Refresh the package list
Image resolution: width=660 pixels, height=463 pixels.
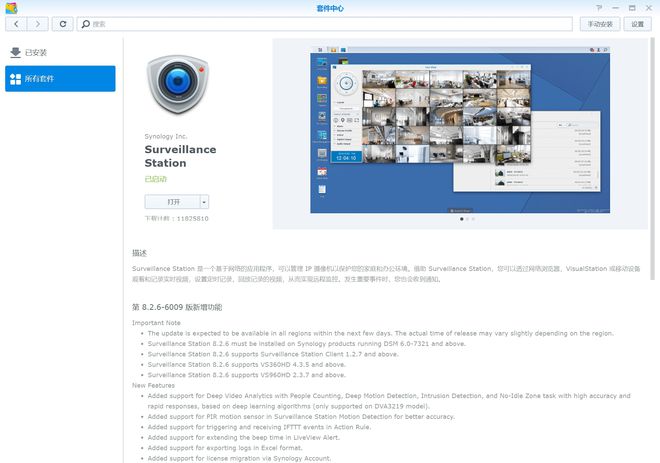(x=64, y=23)
